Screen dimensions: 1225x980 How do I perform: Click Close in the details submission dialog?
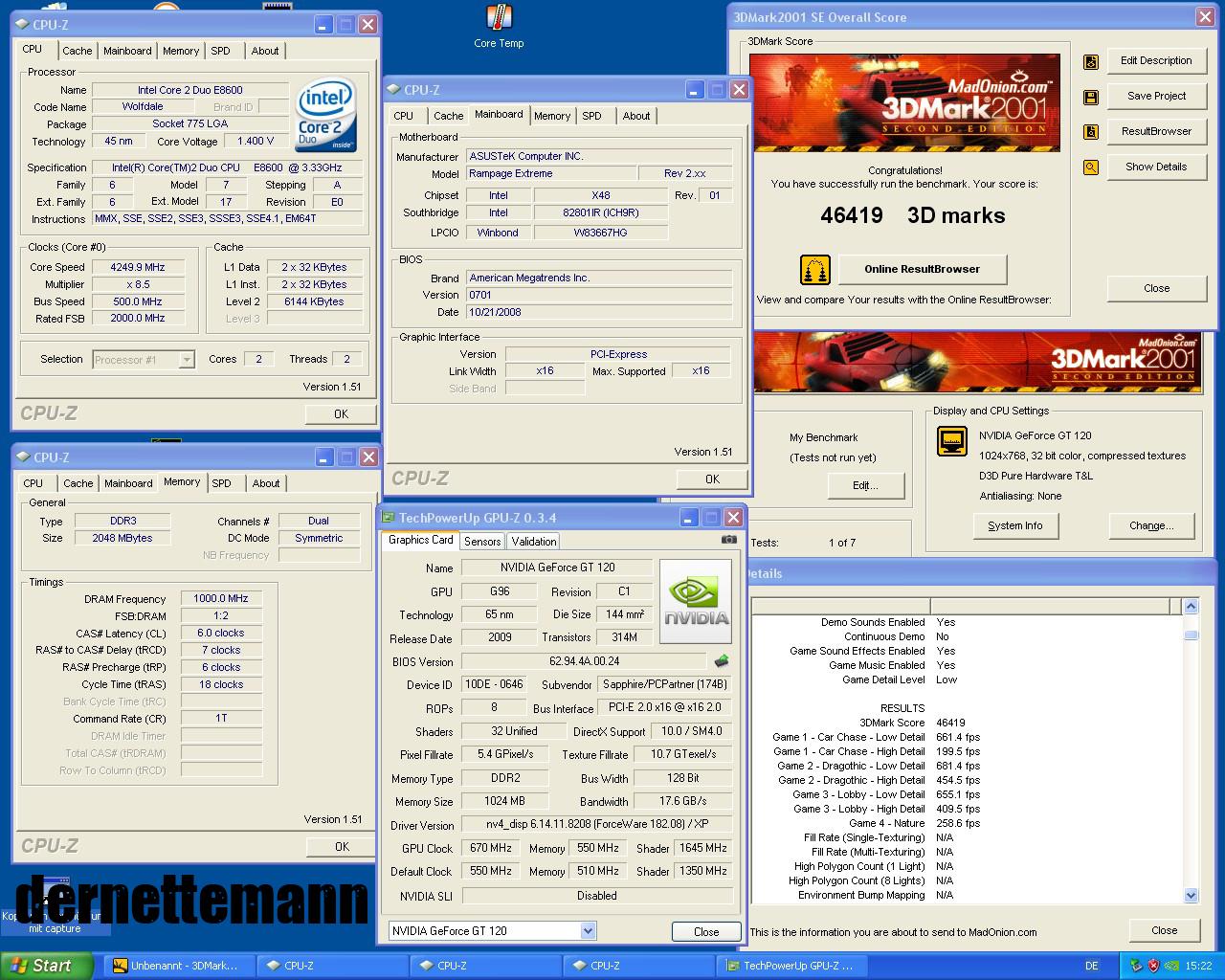[1164, 930]
